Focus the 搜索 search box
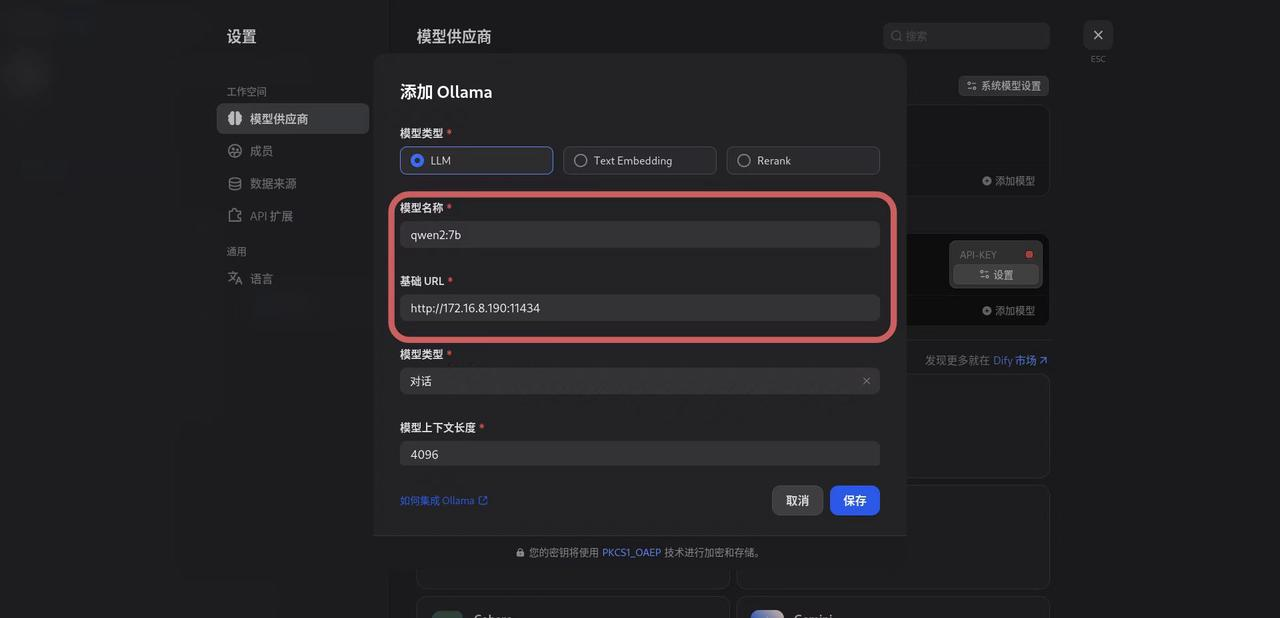 pos(966,36)
